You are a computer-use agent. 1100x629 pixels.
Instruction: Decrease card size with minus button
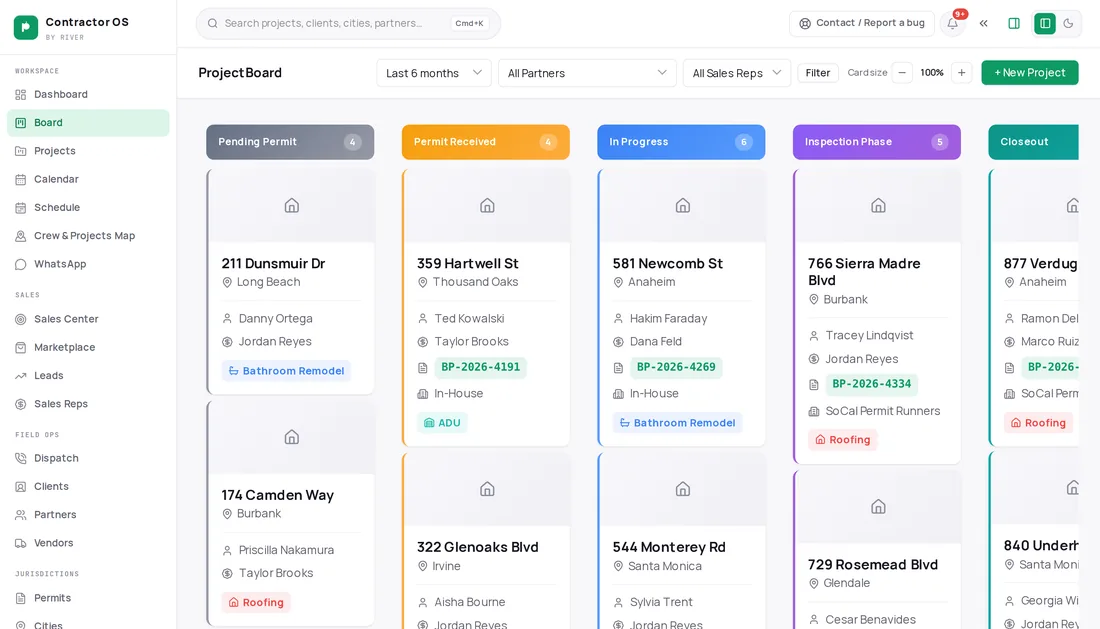tap(902, 73)
